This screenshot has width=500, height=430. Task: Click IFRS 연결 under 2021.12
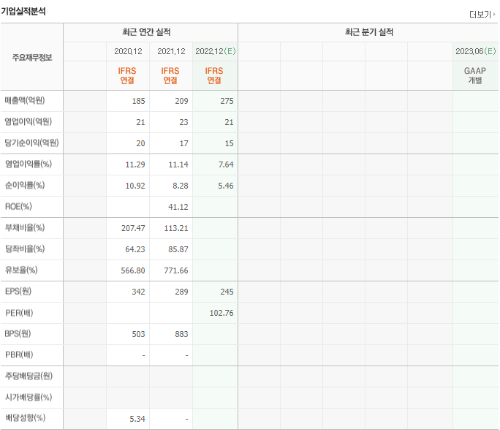(170, 75)
